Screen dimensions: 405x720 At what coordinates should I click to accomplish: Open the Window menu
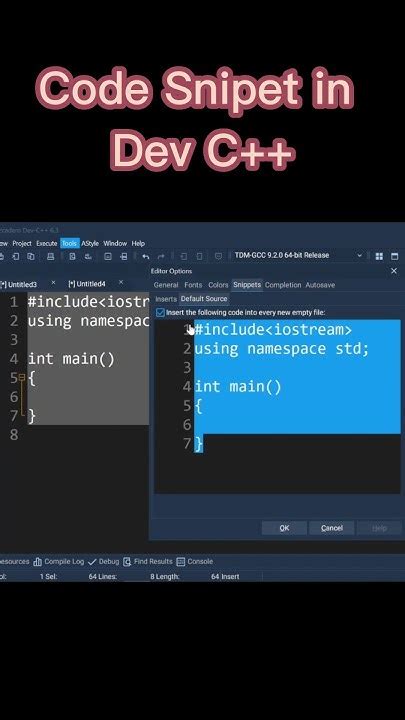(115, 243)
